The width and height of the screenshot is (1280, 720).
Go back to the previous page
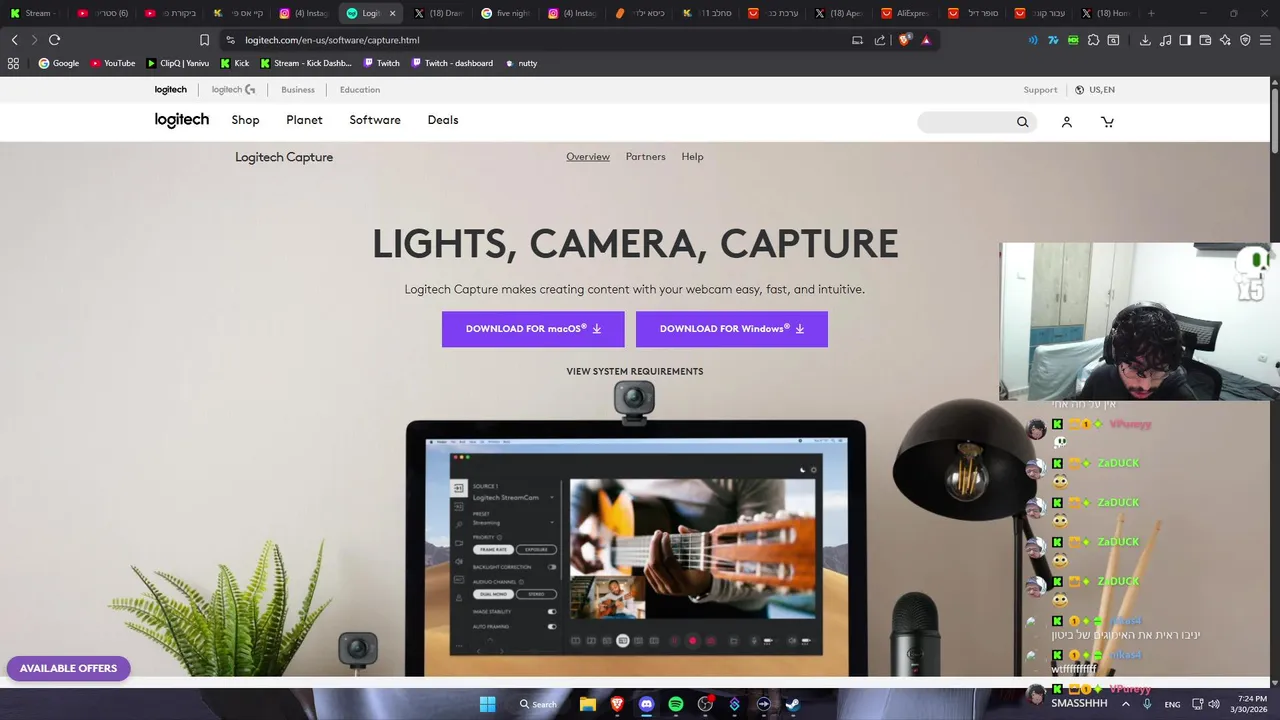coord(14,40)
